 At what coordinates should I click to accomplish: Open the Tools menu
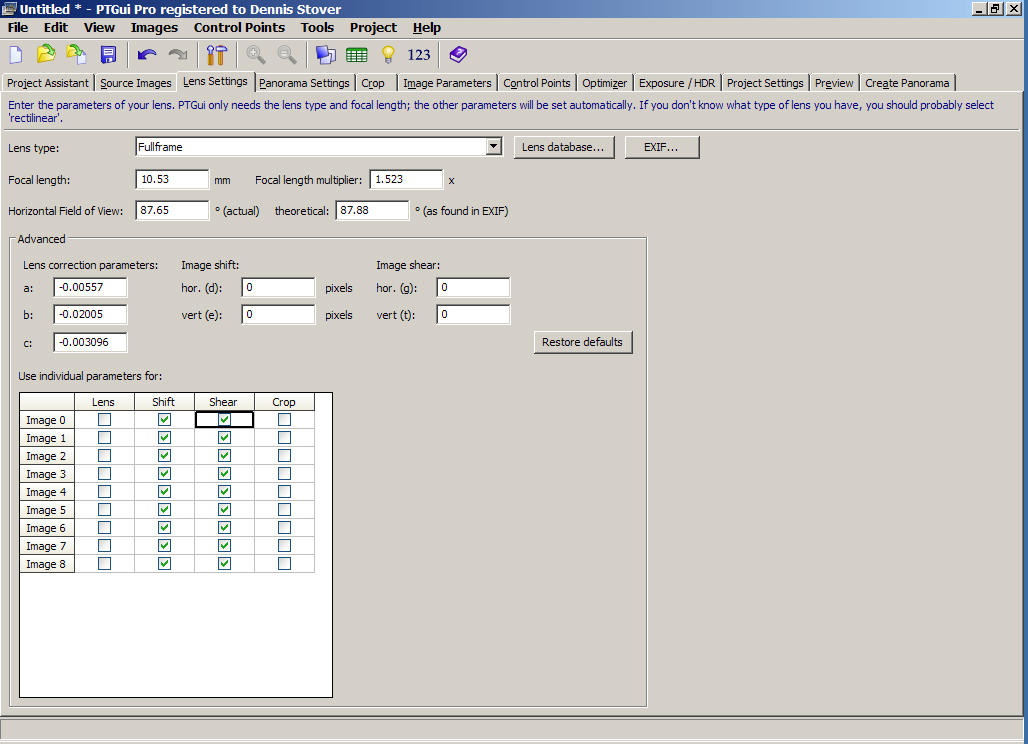317,28
